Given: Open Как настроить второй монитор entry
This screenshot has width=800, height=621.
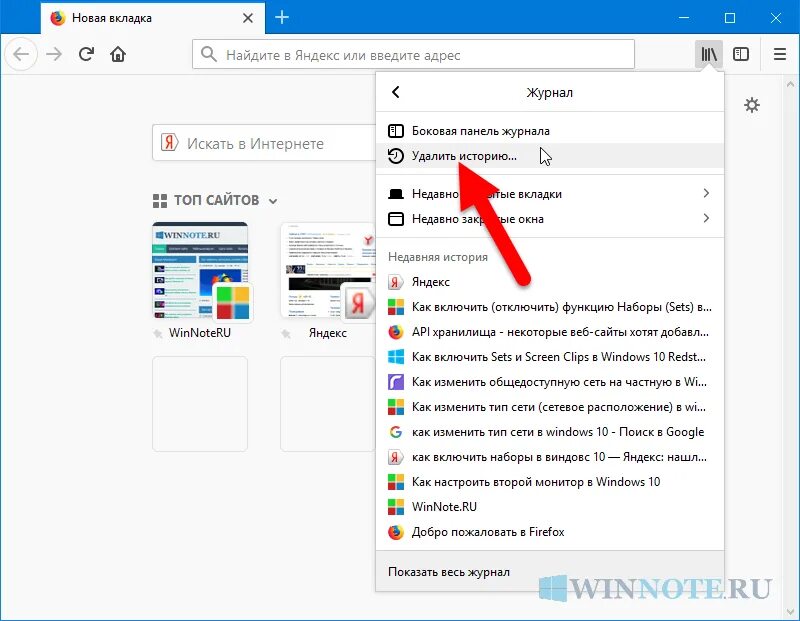Looking at the screenshot, I should (550, 482).
